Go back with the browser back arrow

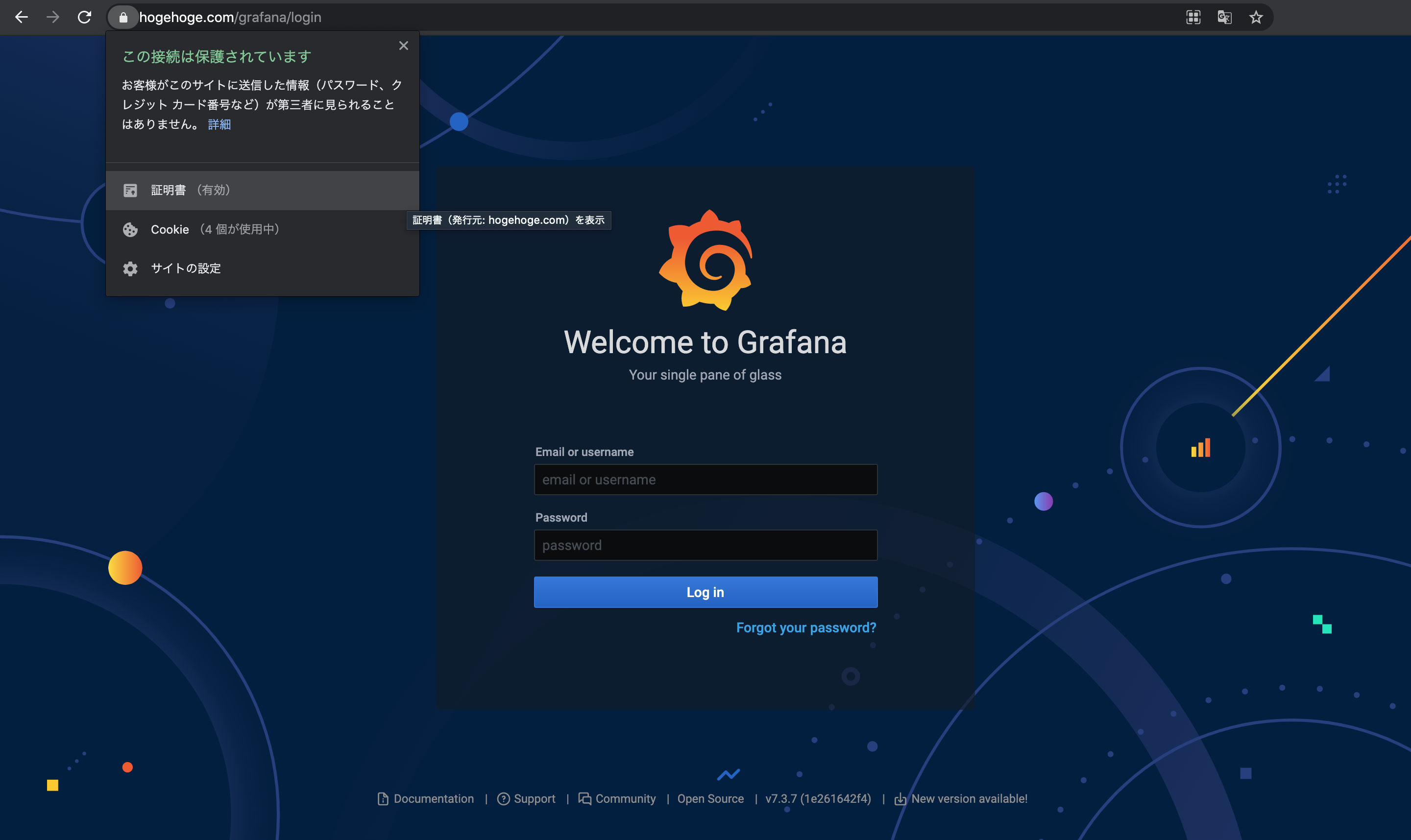pos(22,18)
